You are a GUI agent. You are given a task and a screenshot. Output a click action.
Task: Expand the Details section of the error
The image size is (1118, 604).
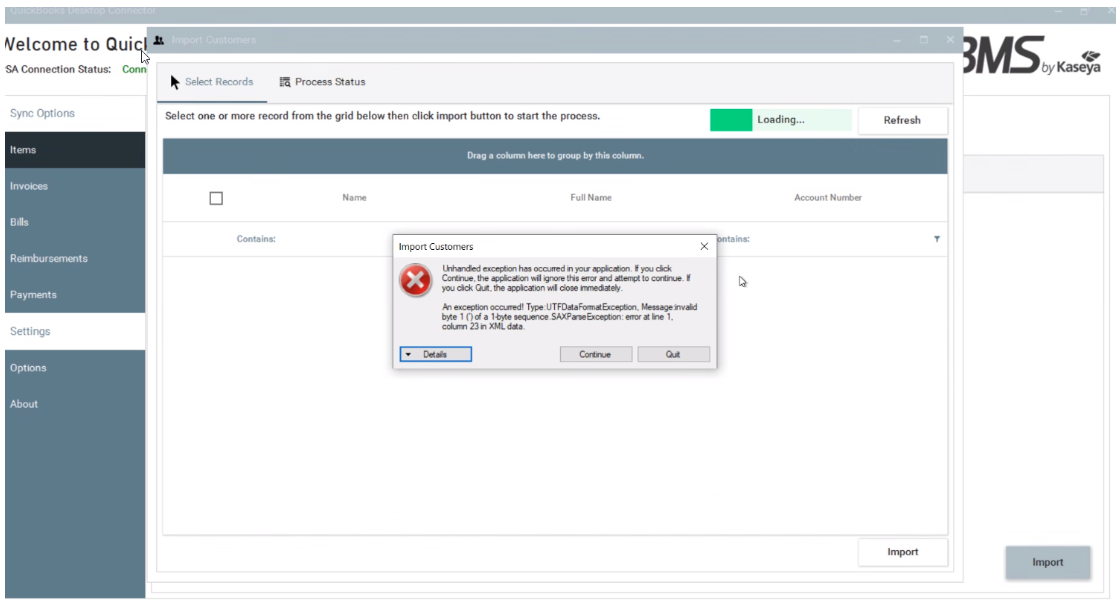coord(436,354)
